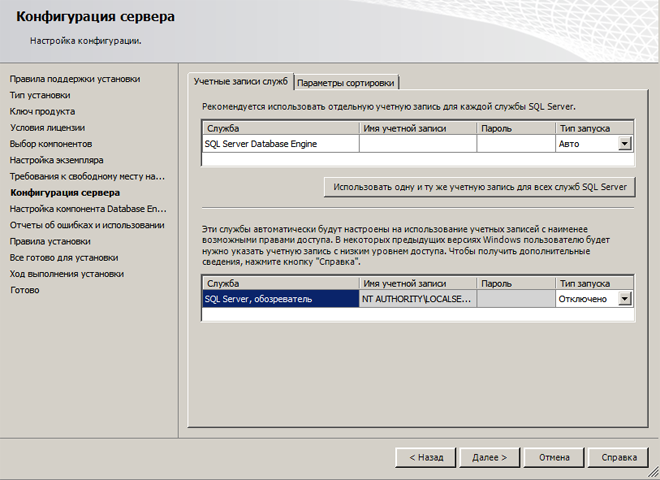Screen dimensions: 660x480
Task: Click Тип запуска header in top table
Action: coord(594,128)
